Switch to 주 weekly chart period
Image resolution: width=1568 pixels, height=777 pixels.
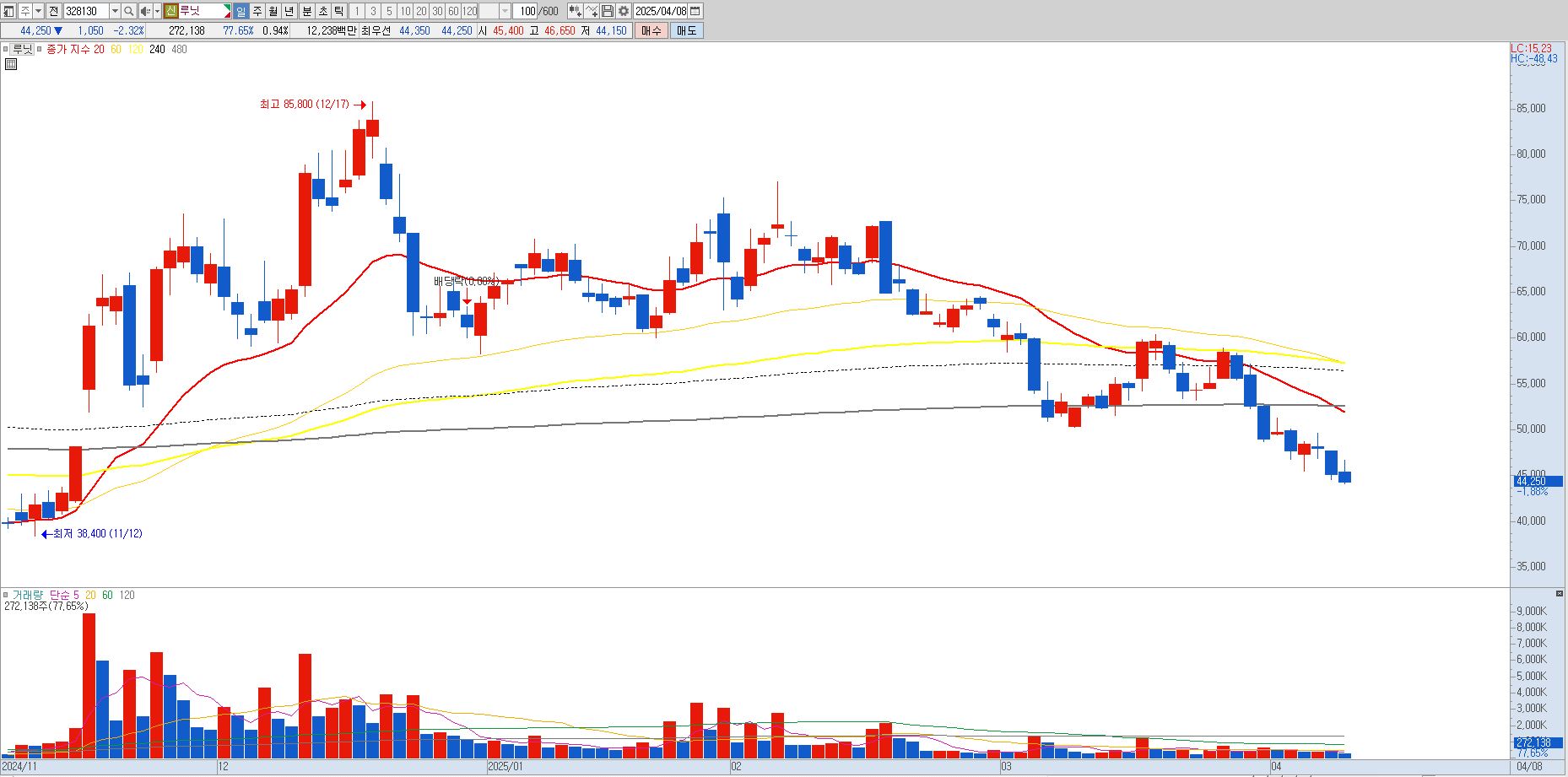(x=257, y=11)
